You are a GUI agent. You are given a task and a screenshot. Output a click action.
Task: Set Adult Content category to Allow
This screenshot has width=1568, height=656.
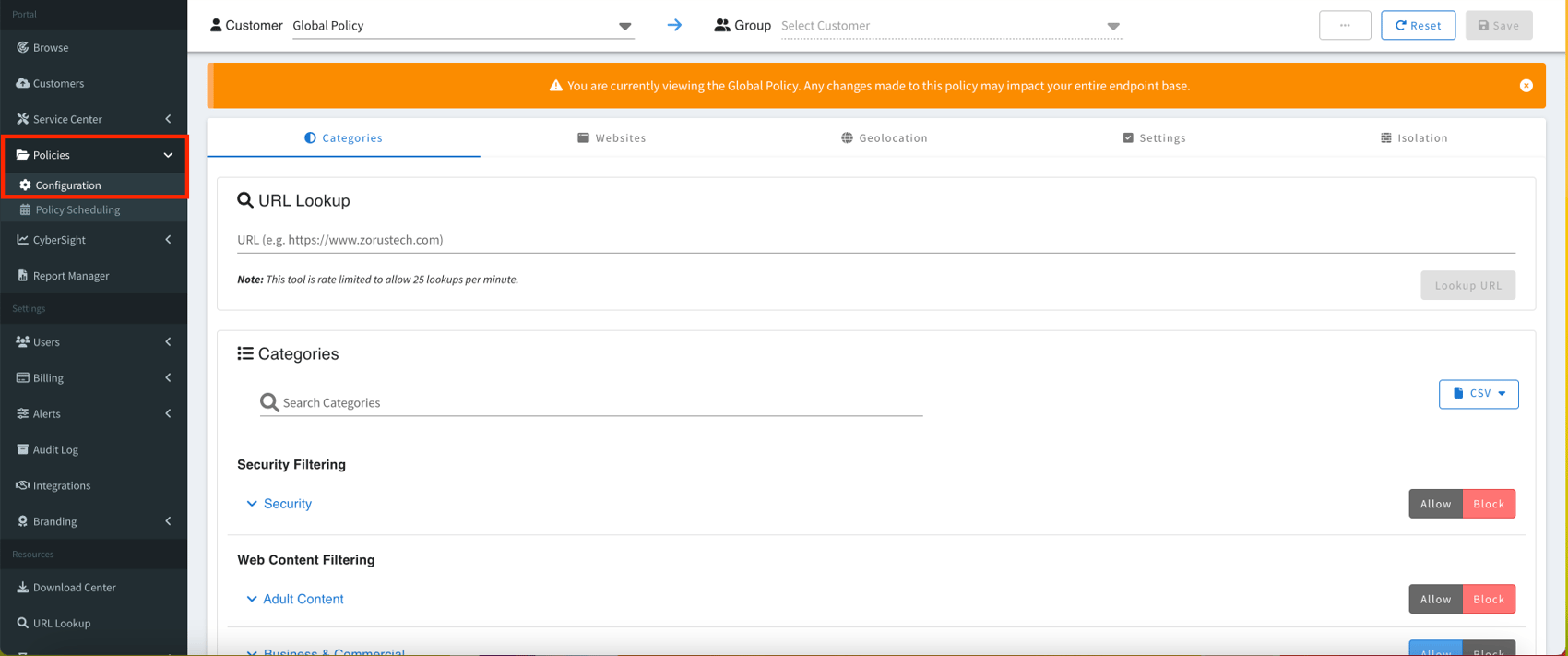click(x=1435, y=599)
